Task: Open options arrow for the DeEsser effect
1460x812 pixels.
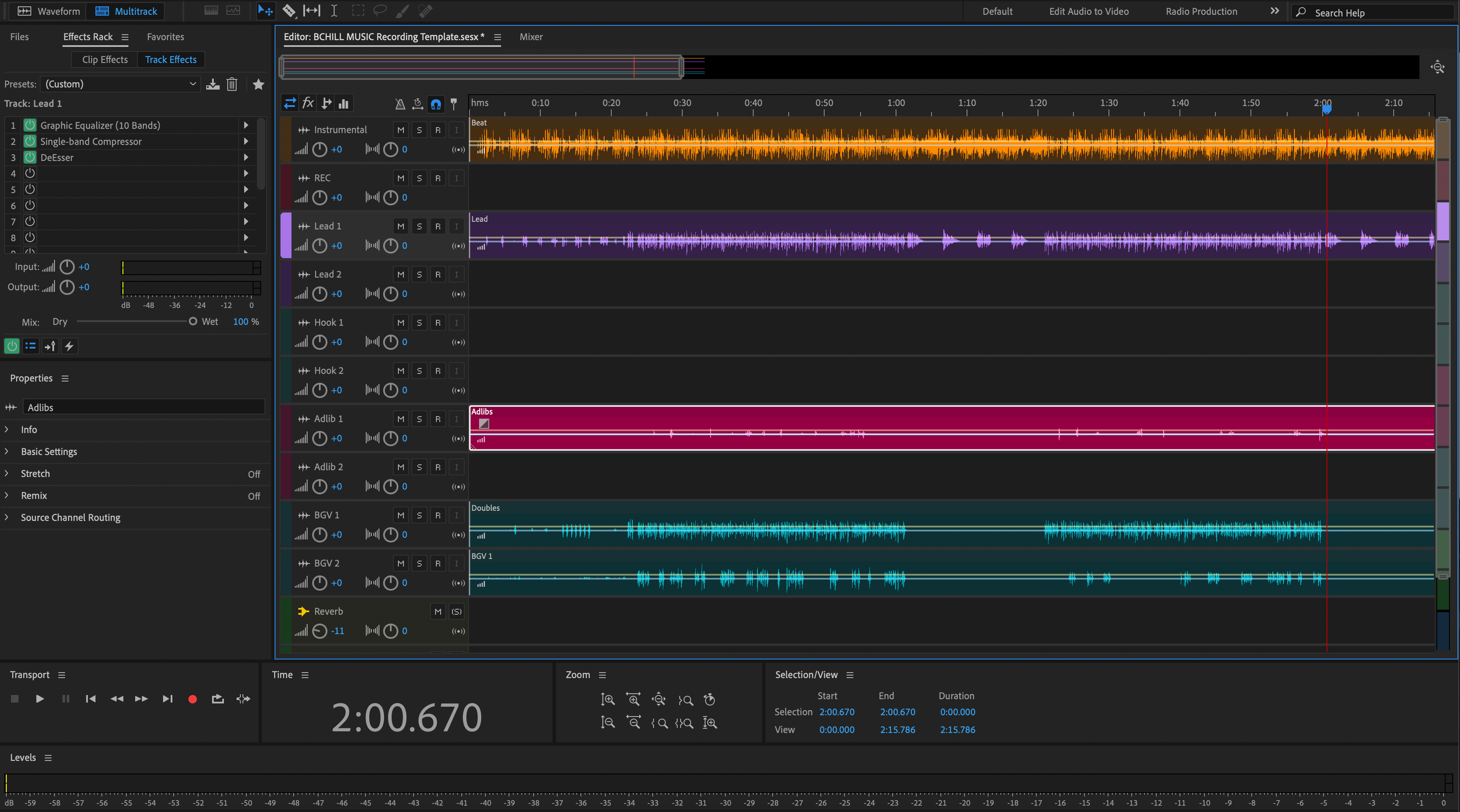Action: (246, 157)
